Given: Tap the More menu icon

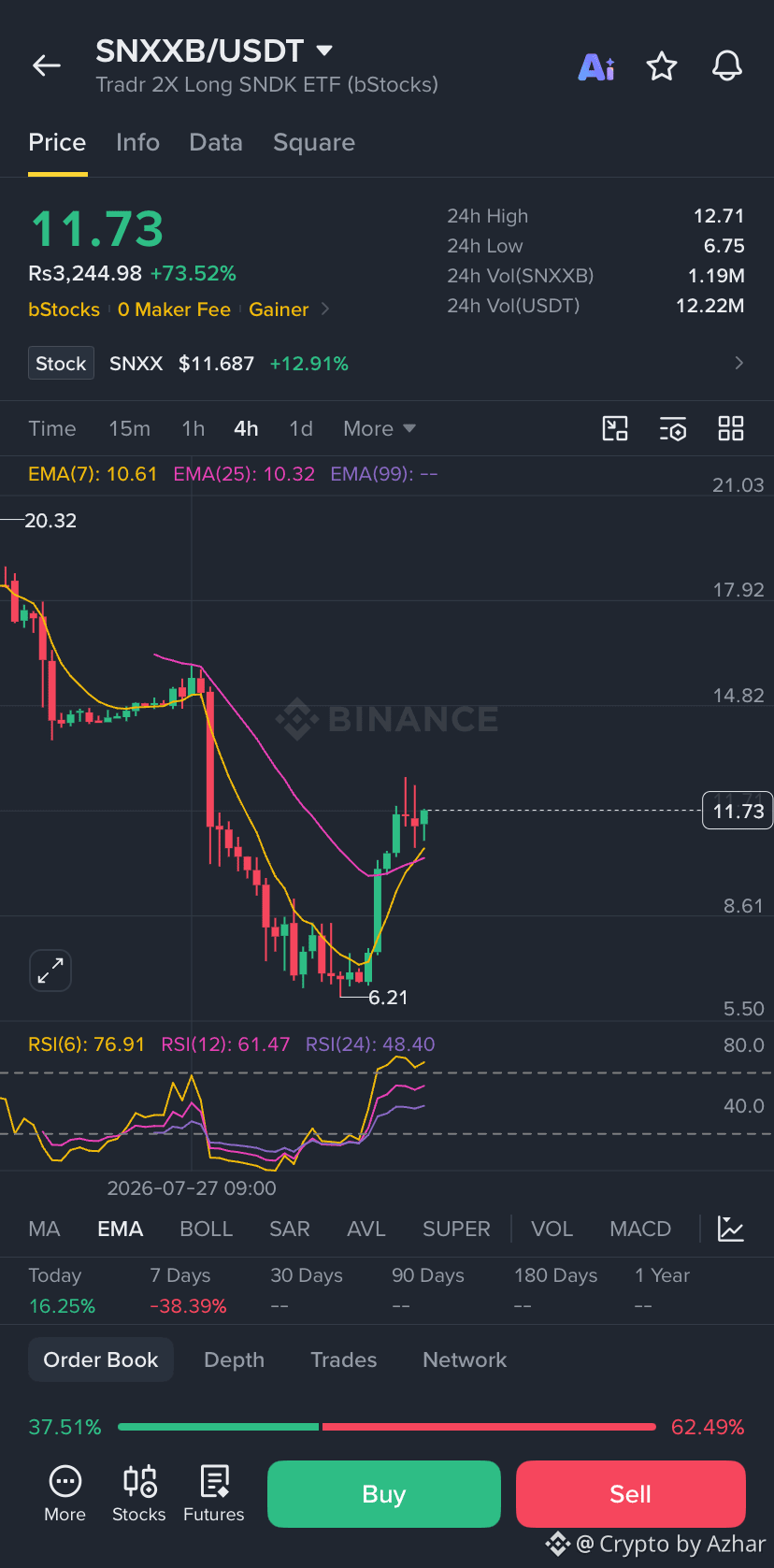Looking at the screenshot, I should (x=64, y=1493).
